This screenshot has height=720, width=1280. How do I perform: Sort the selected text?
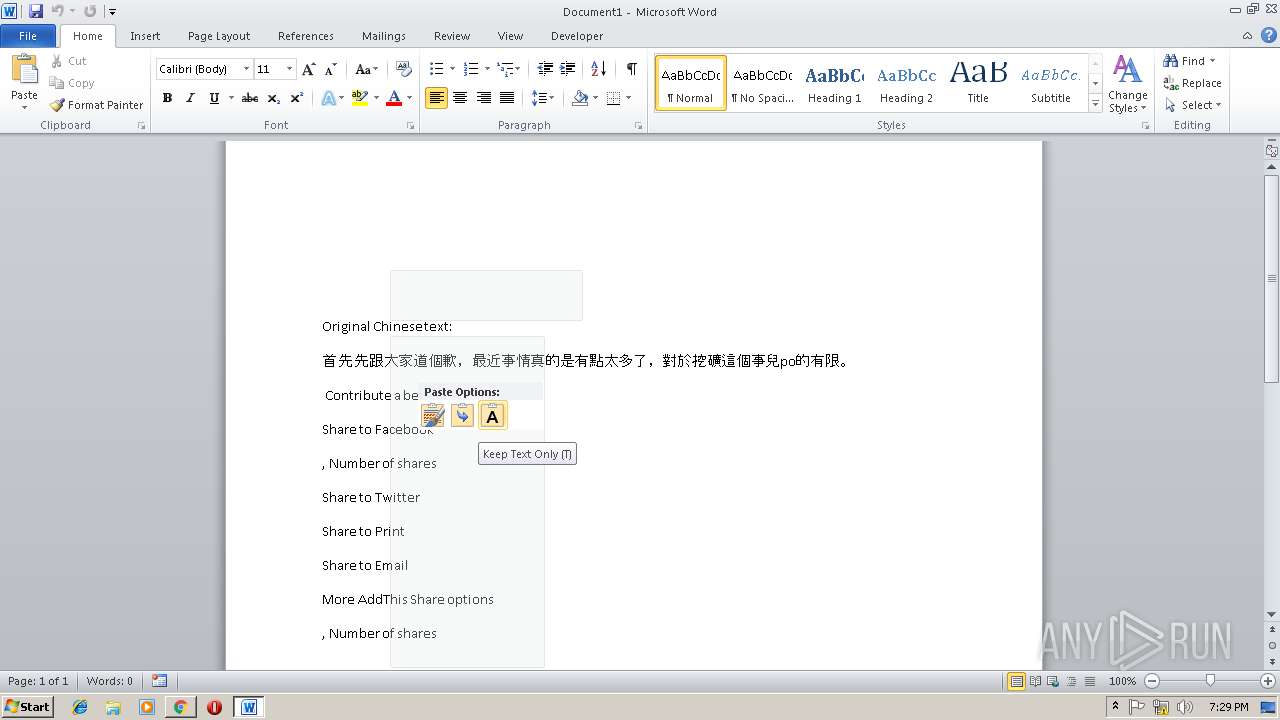click(x=598, y=69)
